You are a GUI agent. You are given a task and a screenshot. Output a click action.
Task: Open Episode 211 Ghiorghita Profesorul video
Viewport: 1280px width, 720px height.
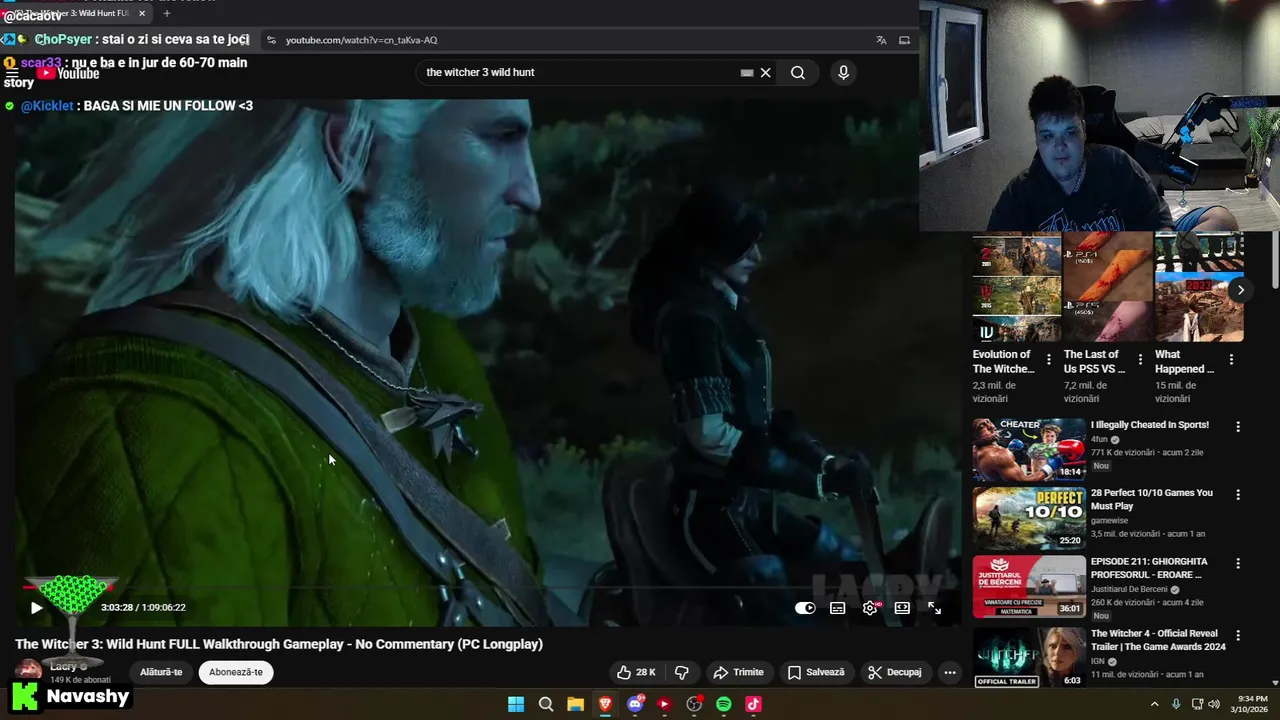[x=1029, y=587]
